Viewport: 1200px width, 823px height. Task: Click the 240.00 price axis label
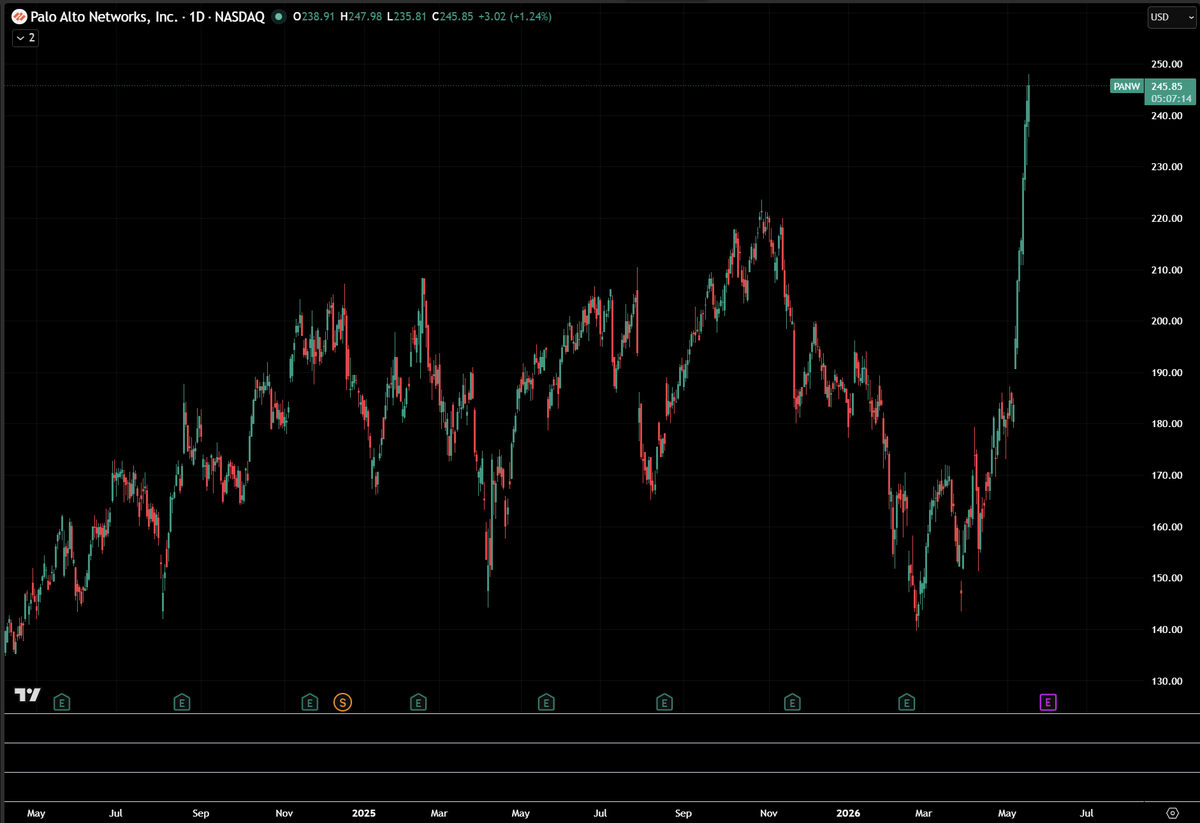[1168, 116]
